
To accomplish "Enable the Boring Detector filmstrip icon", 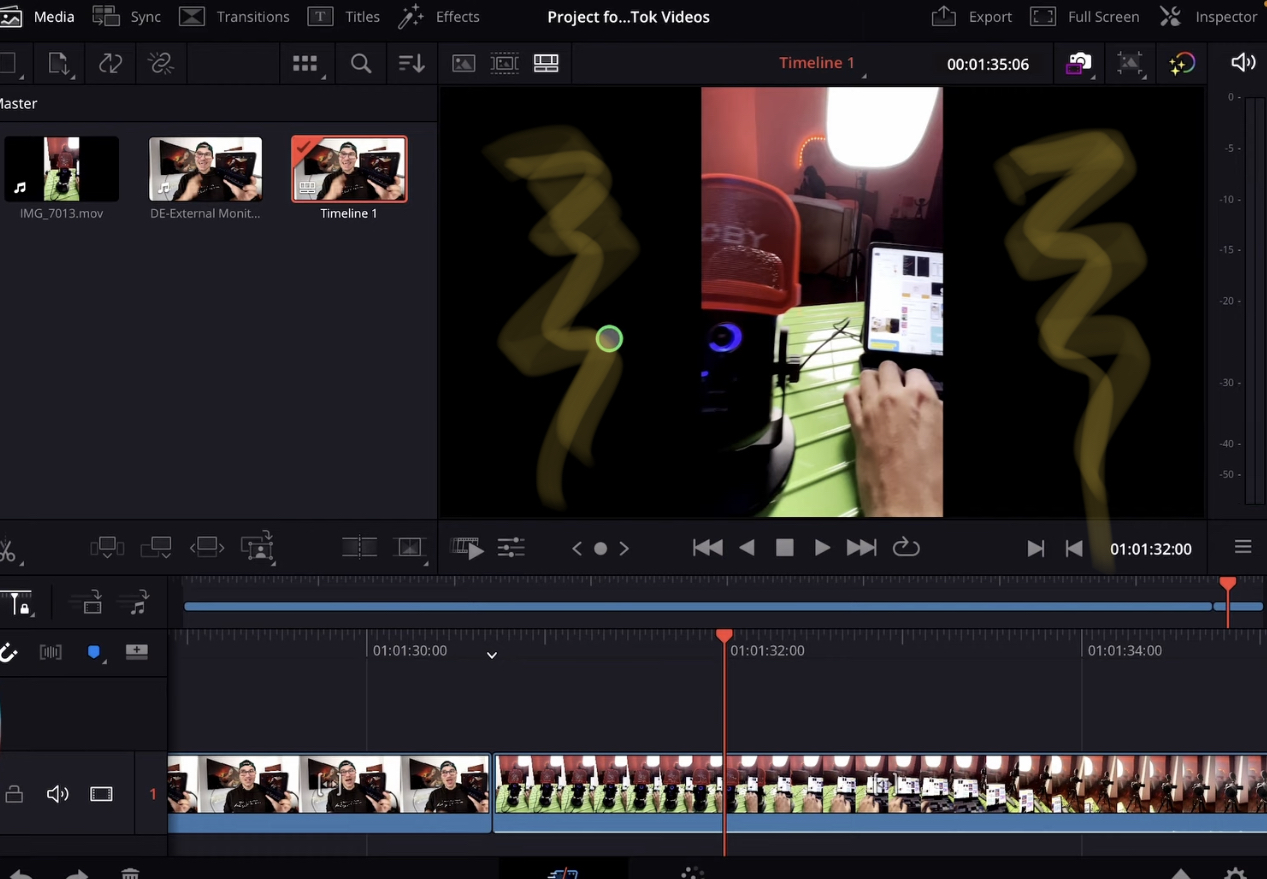I will [466, 548].
